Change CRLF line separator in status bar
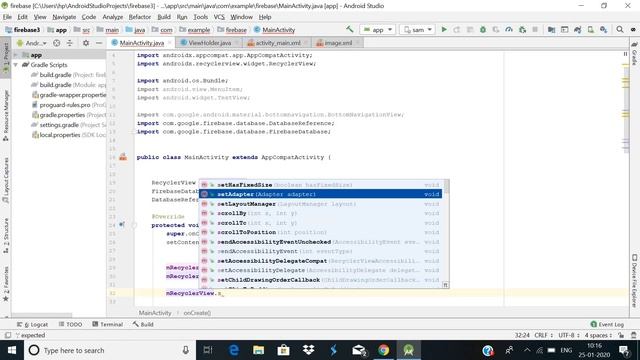Viewport: 640px width, 360px height. click(543, 335)
